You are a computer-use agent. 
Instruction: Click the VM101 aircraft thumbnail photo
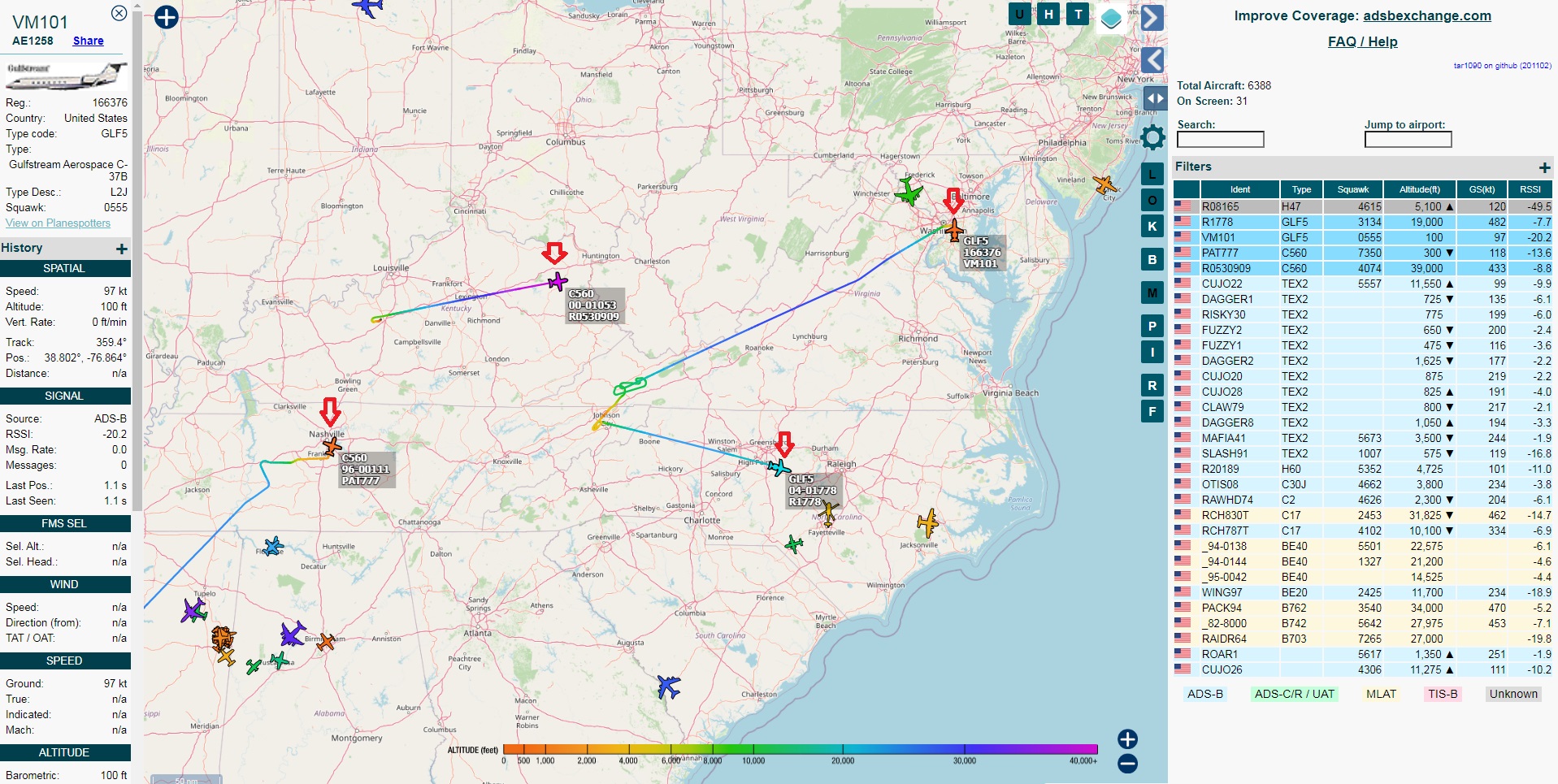[x=67, y=76]
